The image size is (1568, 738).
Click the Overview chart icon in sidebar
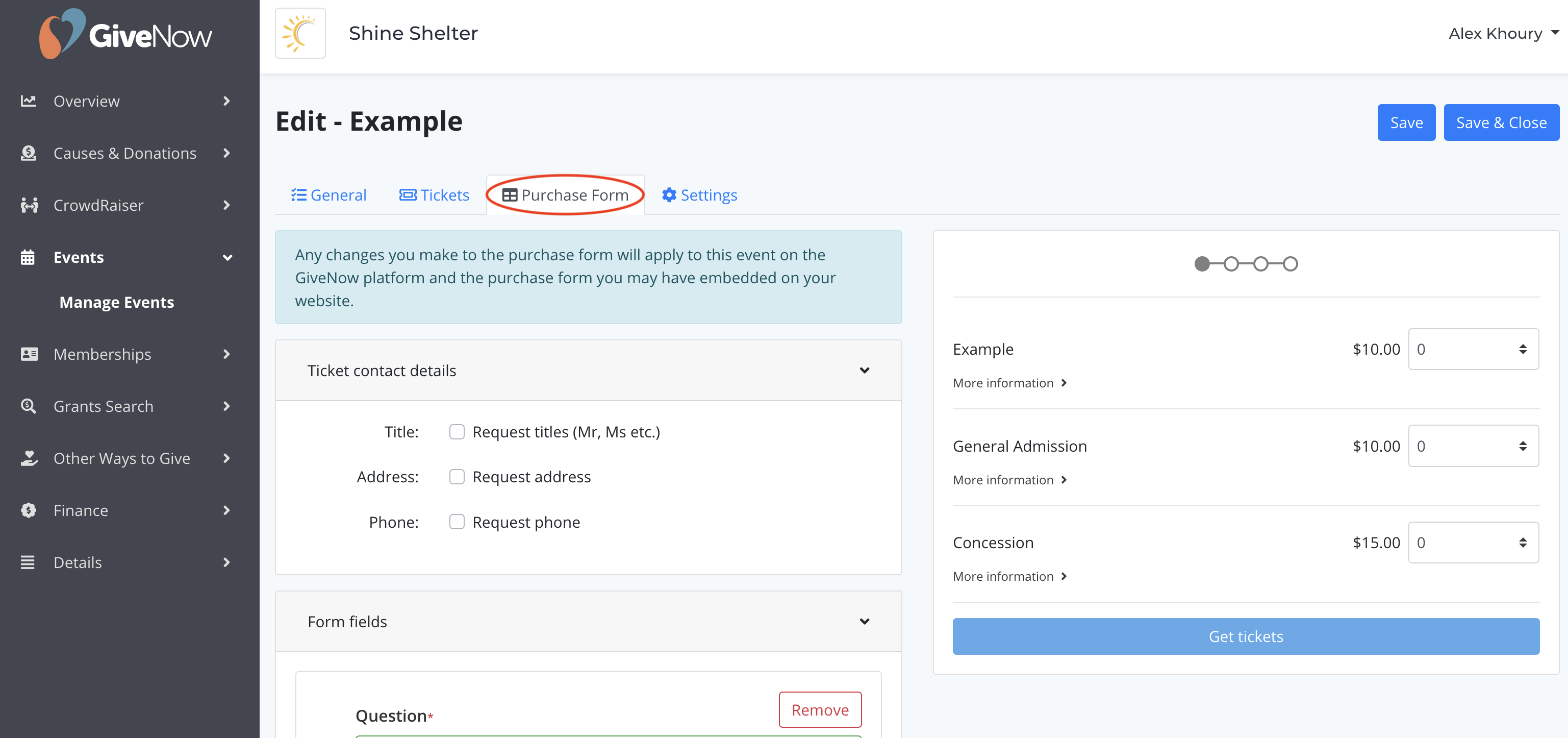(x=28, y=101)
